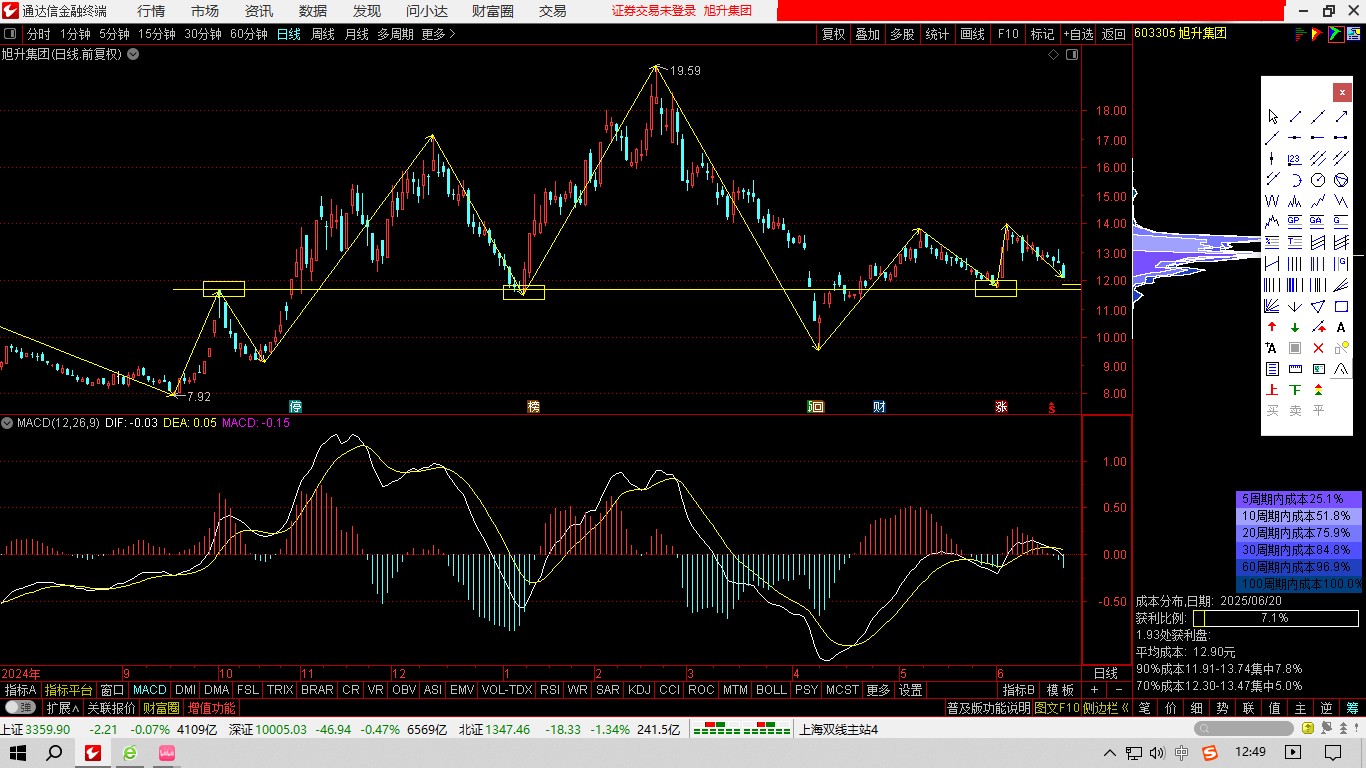1366x768 pixels.
Task: Click the 筹 chip distribution tab
Action: [x=1352, y=708]
